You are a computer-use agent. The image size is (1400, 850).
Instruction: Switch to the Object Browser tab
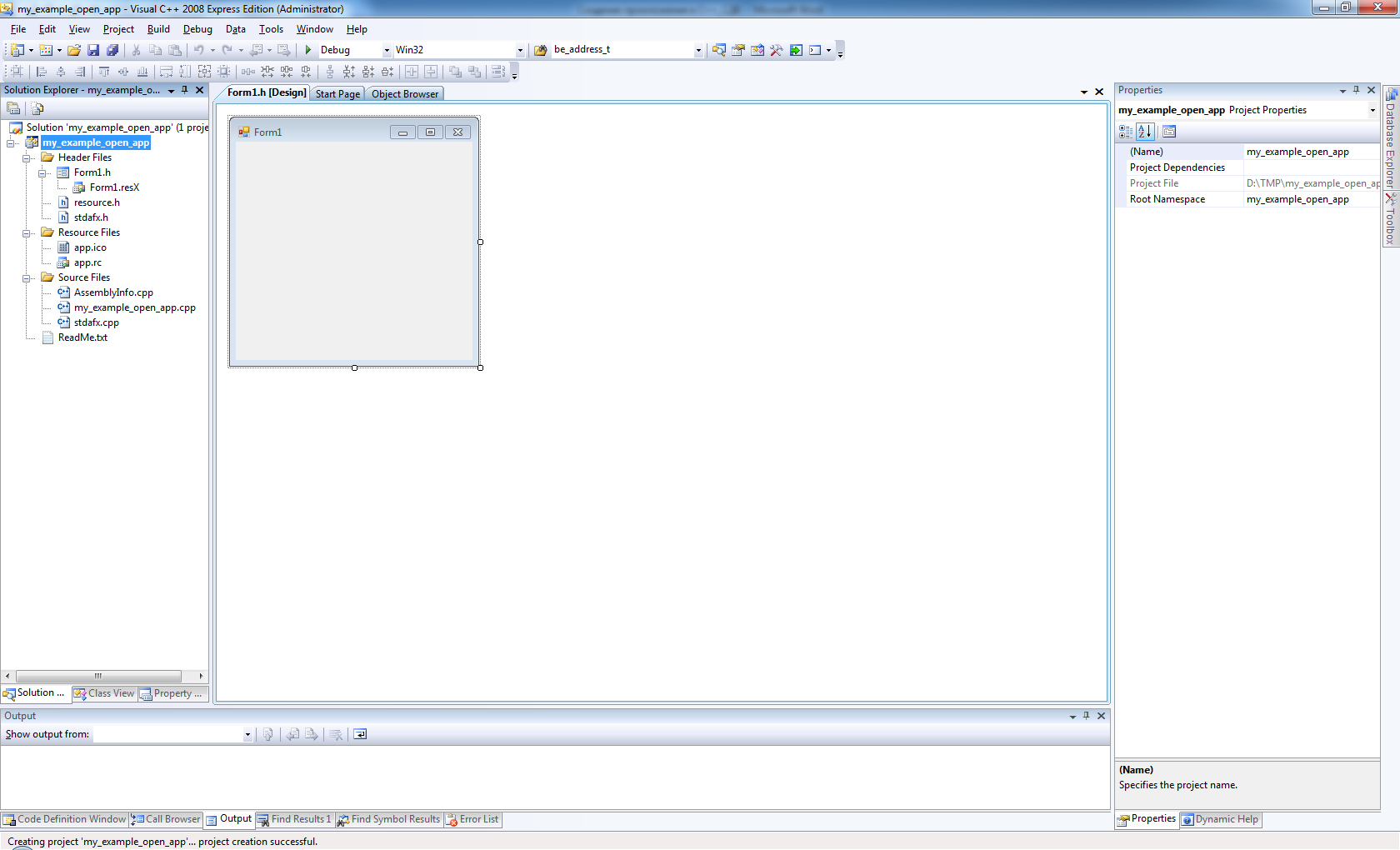pos(404,94)
